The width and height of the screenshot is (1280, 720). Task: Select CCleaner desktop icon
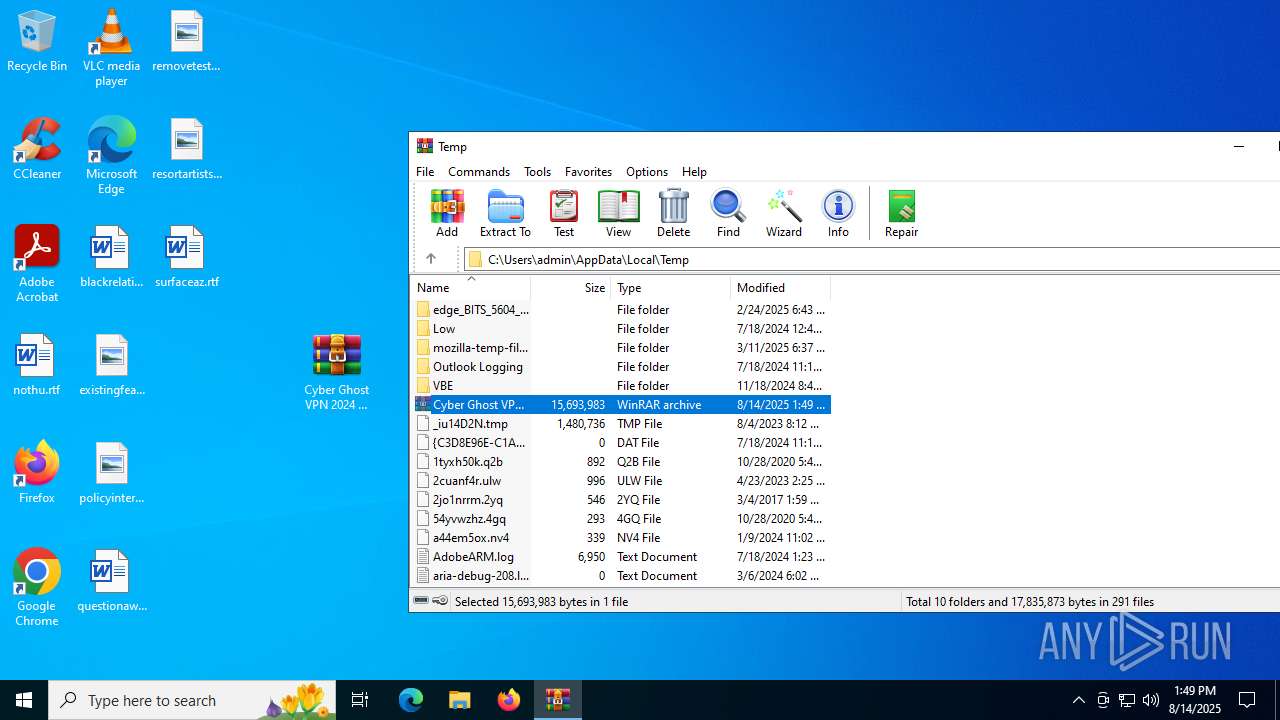point(37,149)
